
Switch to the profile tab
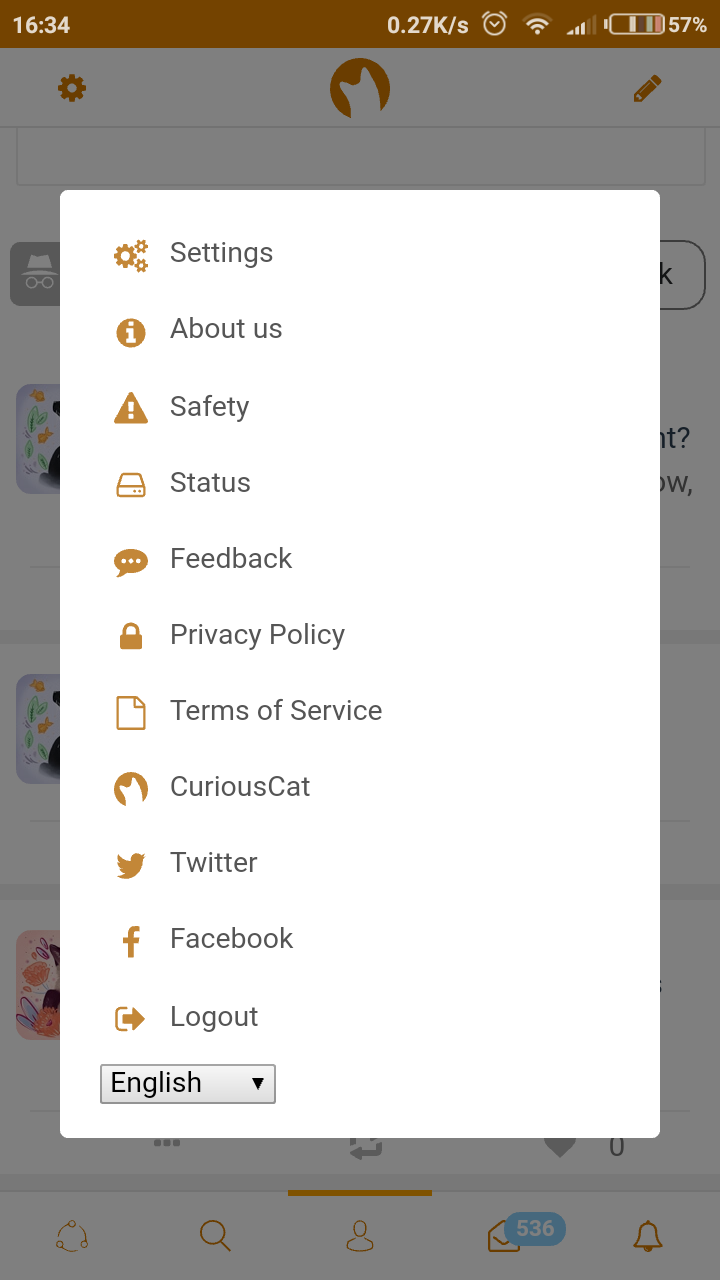[x=360, y=1237]
